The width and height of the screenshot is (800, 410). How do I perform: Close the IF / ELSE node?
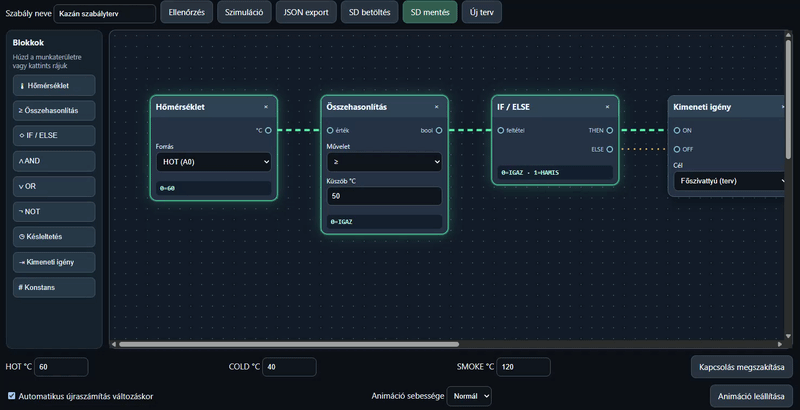coord(607,107)
